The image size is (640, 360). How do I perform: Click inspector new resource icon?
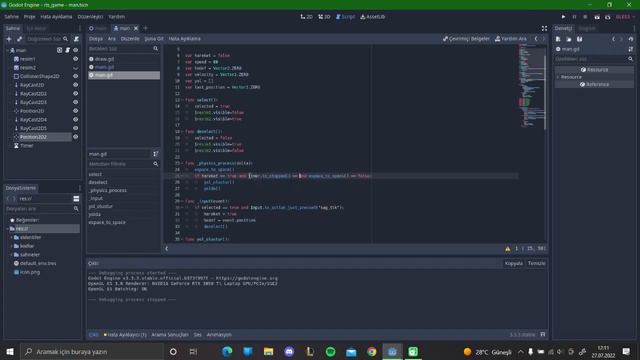[558, 39]
